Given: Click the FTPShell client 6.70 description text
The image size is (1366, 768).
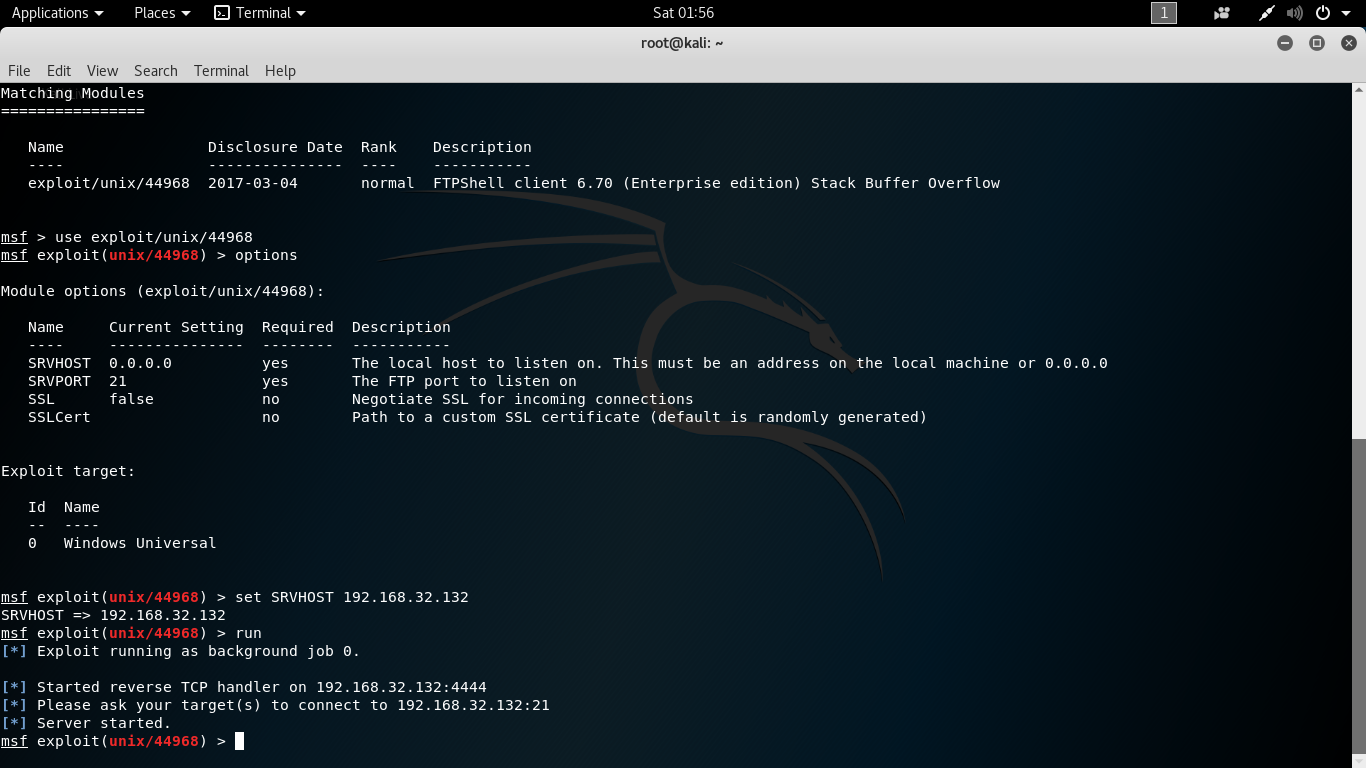Looking at the screenshot, I should [716, 183].
